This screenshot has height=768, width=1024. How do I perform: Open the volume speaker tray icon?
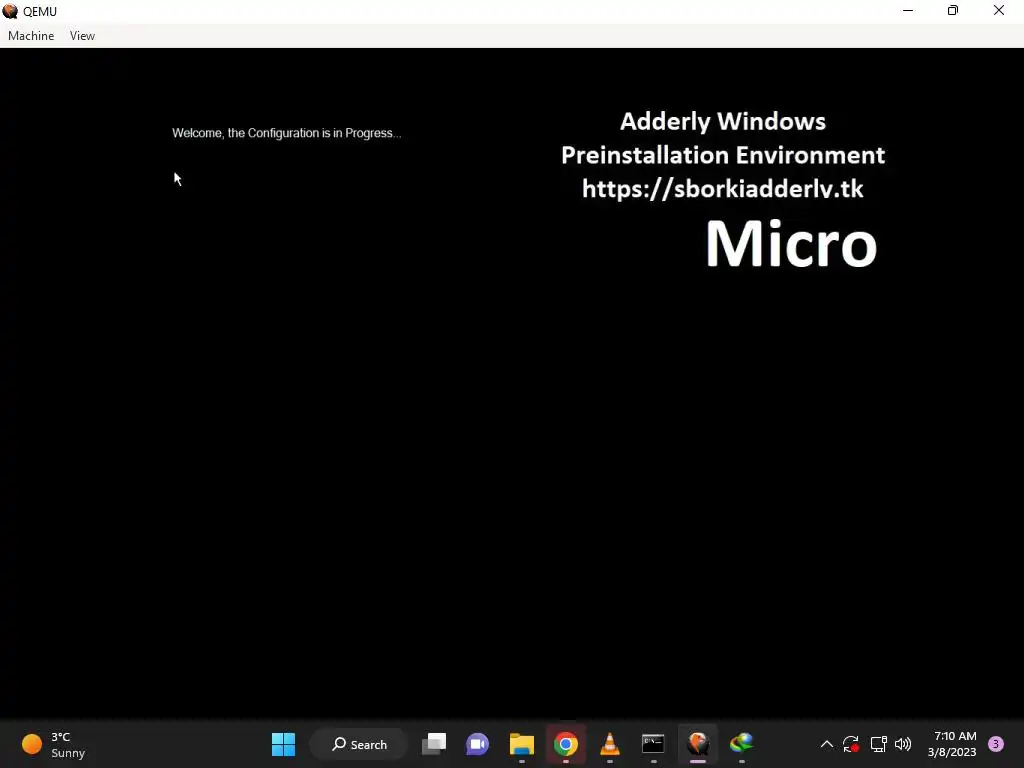[903, 744]
